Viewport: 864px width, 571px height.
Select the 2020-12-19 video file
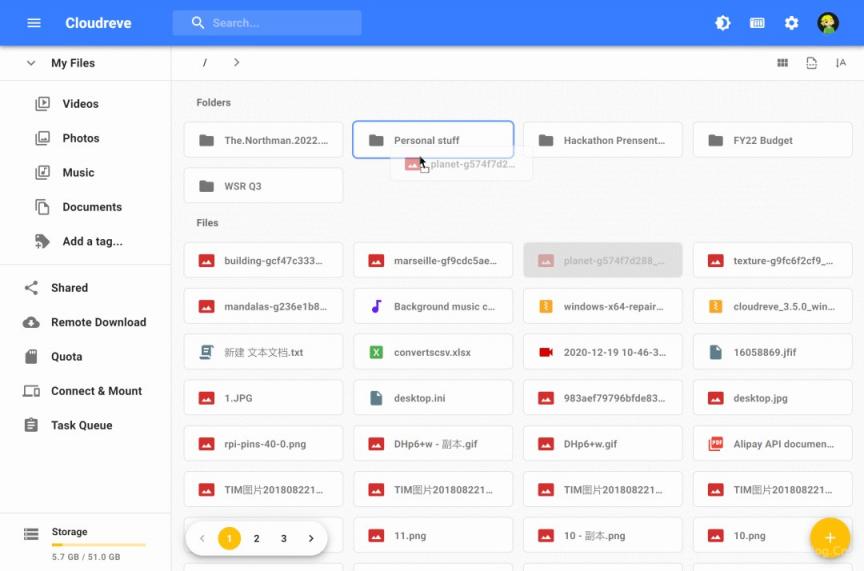(x=603, y=352)
